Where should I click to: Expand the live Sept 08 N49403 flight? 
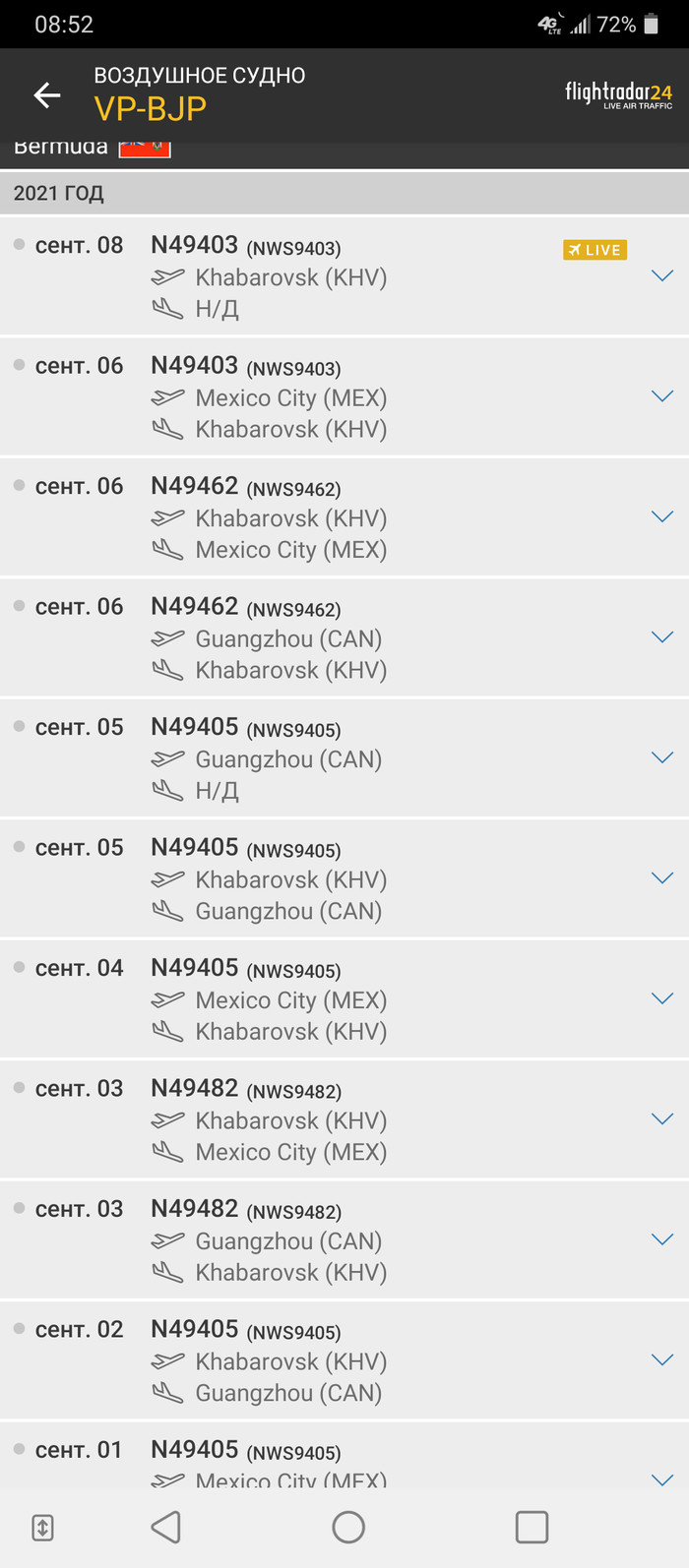662,276
